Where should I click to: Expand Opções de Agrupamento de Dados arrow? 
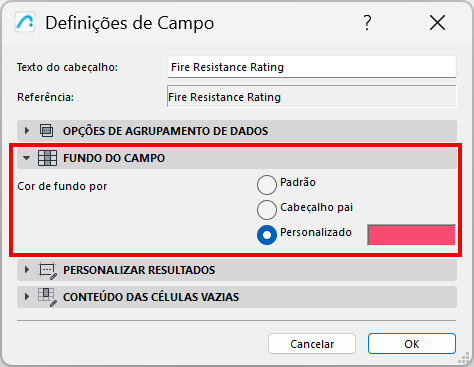[x=27, y=131]
